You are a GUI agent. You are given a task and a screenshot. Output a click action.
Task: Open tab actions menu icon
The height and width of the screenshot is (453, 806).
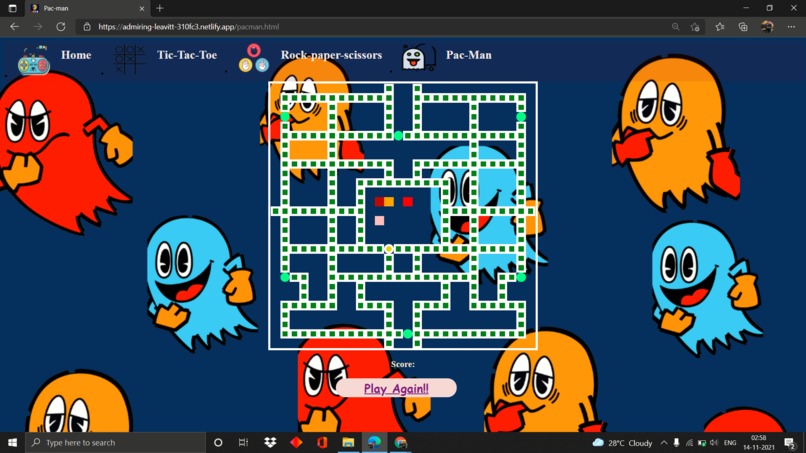point(12,8)
